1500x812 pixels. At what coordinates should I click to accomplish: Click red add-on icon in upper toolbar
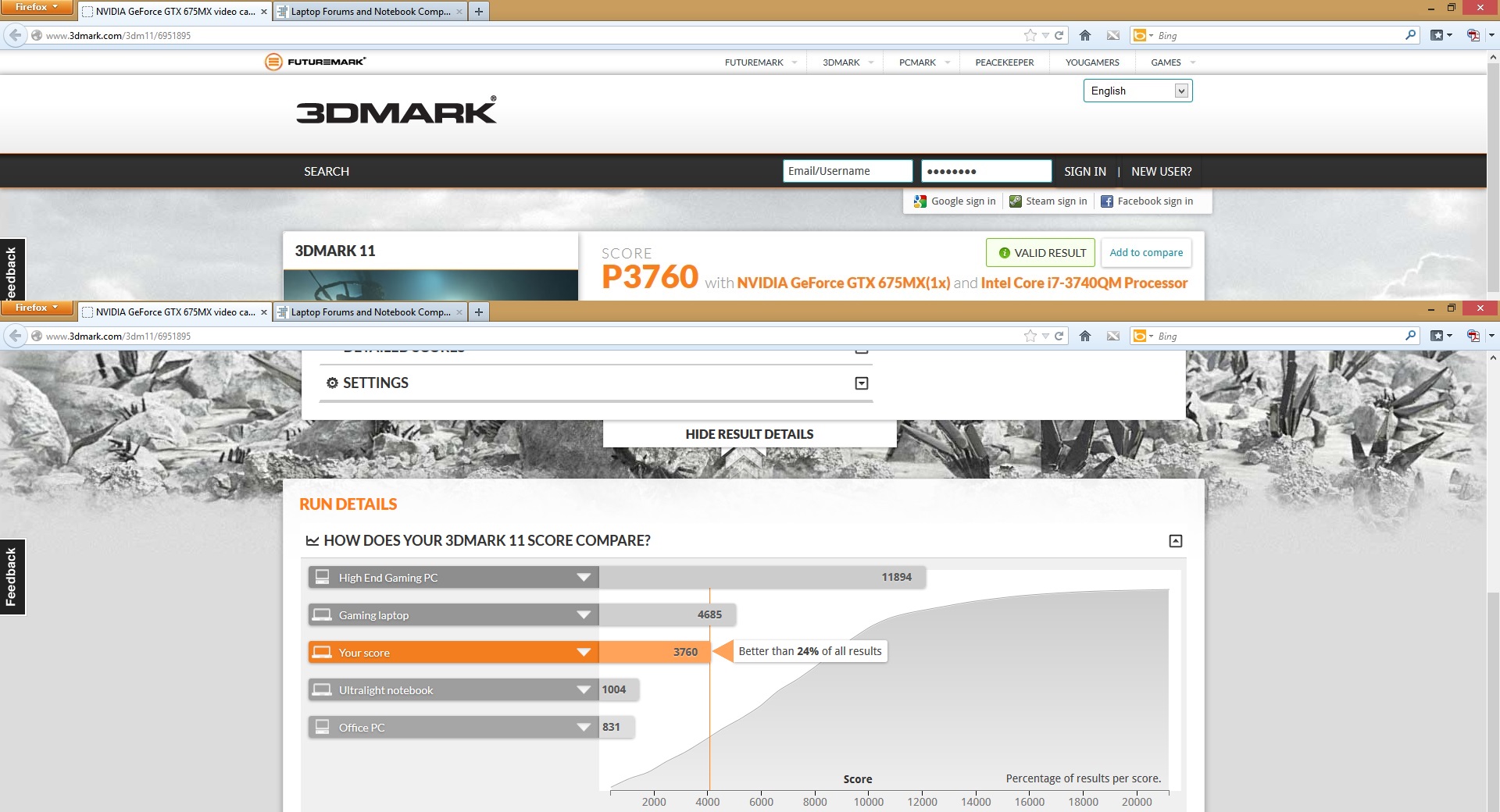click(x=1473, y=35)
